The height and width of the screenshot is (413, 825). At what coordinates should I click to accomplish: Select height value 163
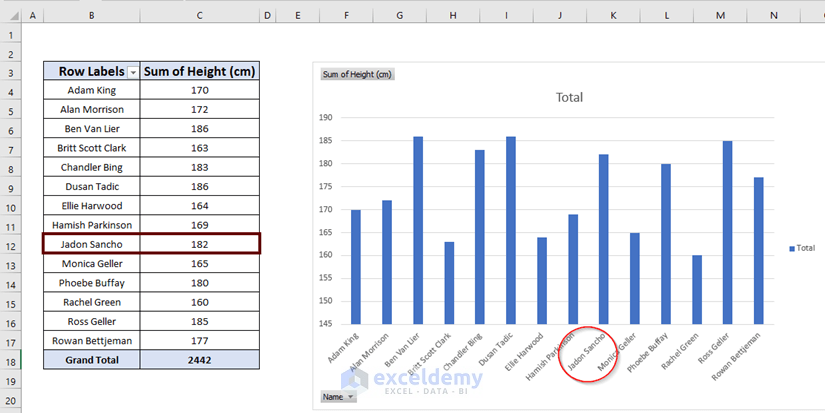[200, 148]
